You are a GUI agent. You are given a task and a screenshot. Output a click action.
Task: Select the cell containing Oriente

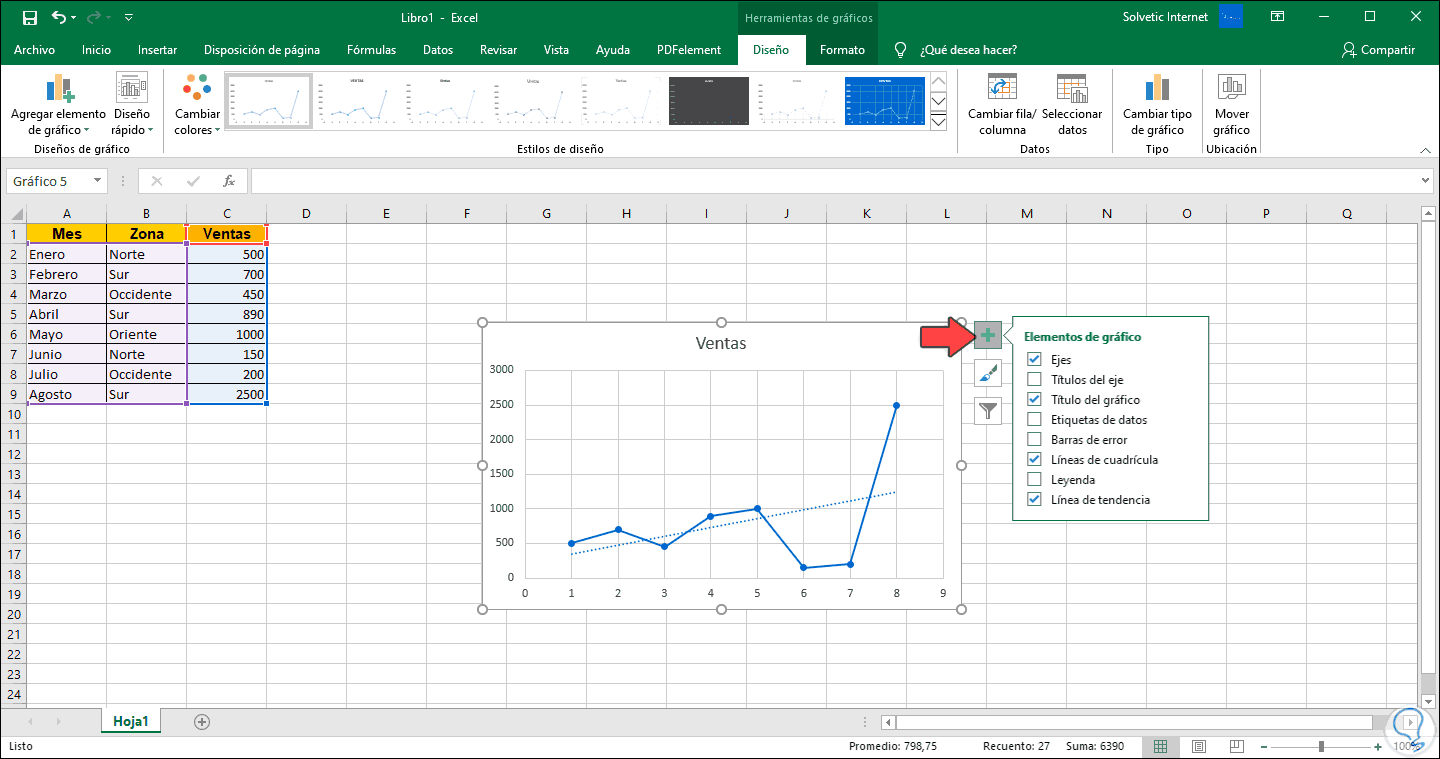pyautogui.click(x=146, y=334)
